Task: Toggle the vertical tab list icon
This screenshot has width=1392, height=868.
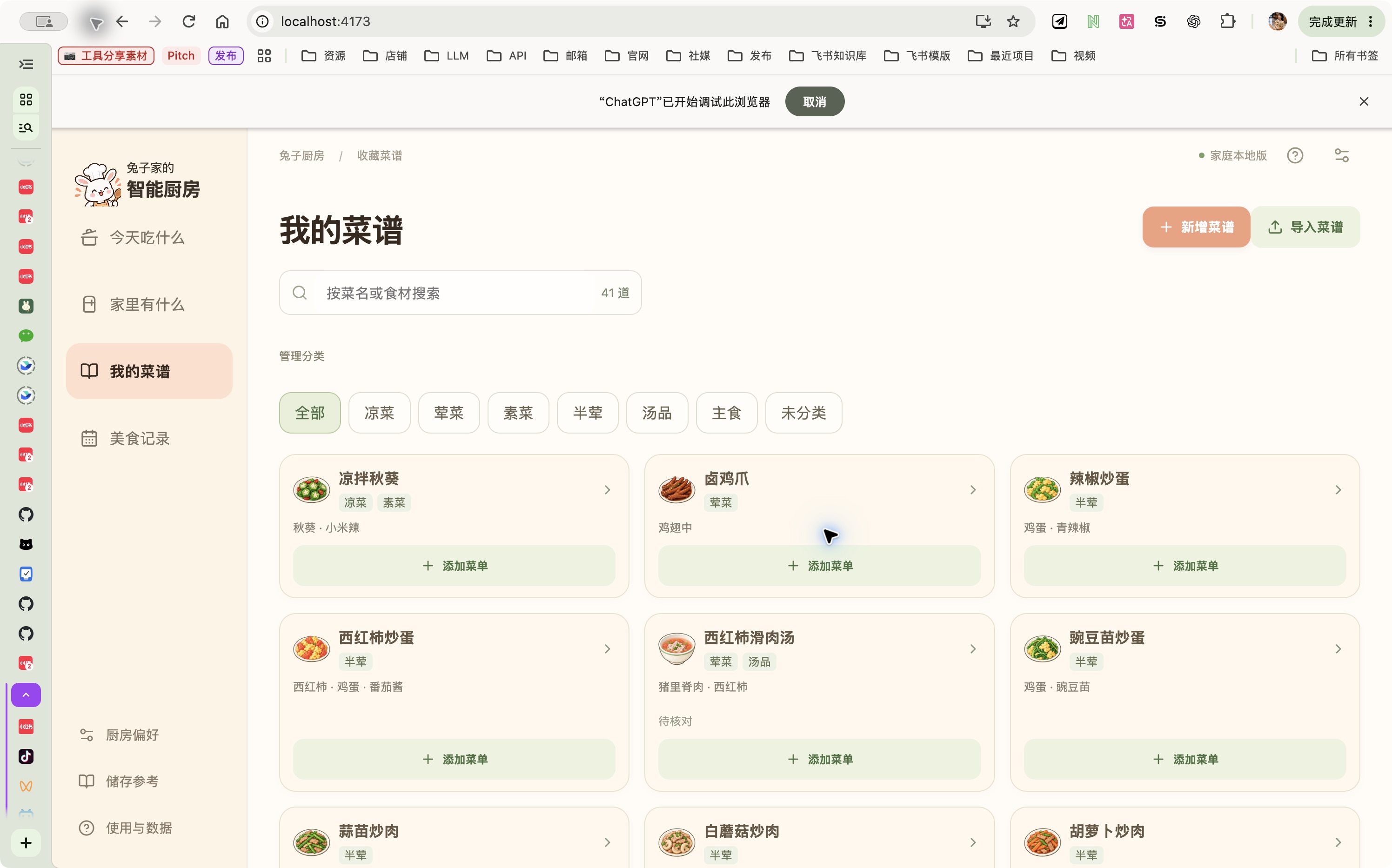Action: (x=26, y=64)
